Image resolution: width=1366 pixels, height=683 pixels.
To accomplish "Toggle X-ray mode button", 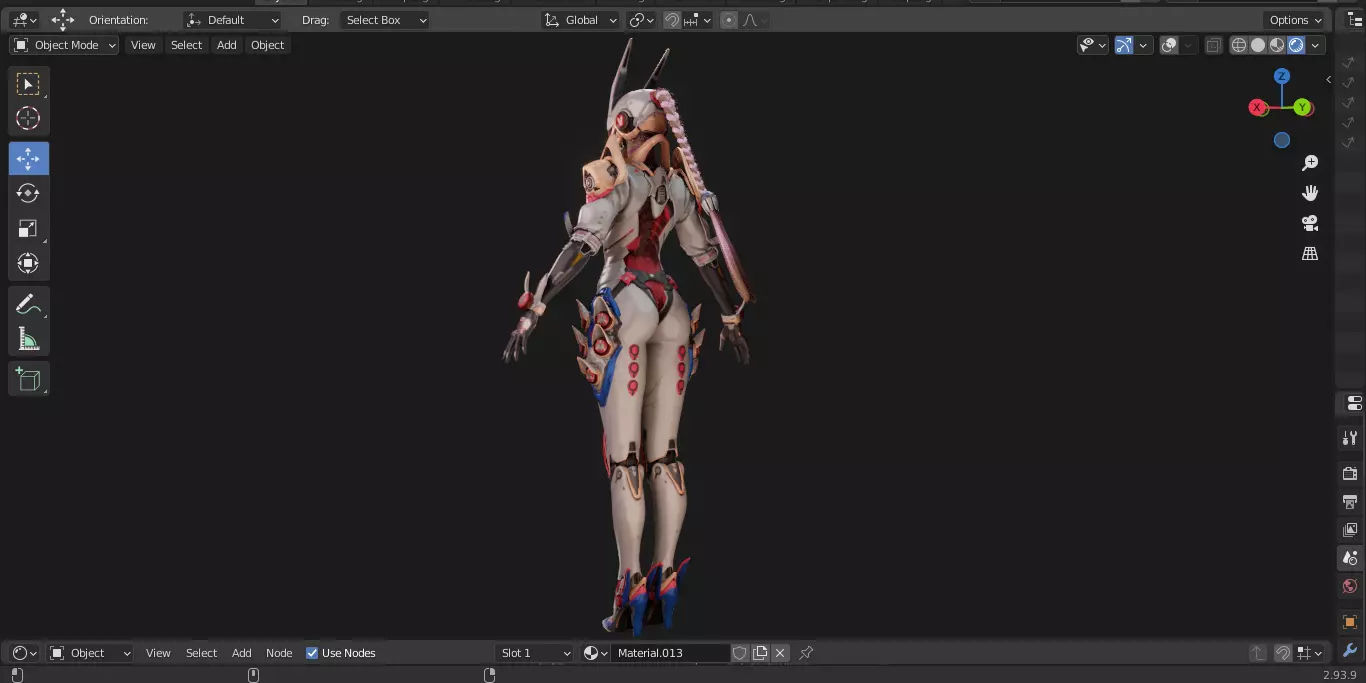I will 1213,45.
